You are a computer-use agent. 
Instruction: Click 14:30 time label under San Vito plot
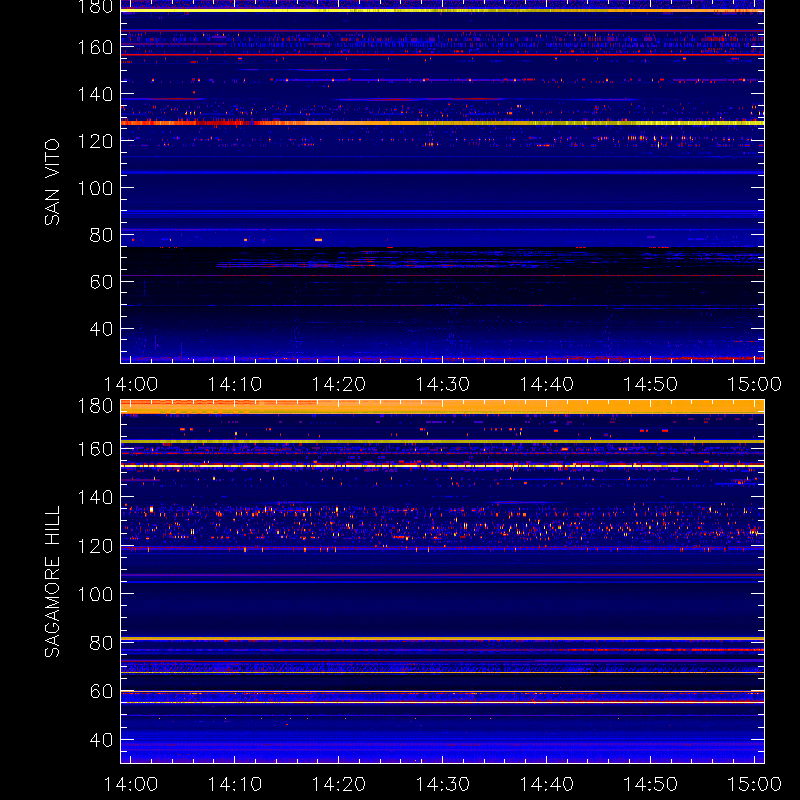coord(443,384)
